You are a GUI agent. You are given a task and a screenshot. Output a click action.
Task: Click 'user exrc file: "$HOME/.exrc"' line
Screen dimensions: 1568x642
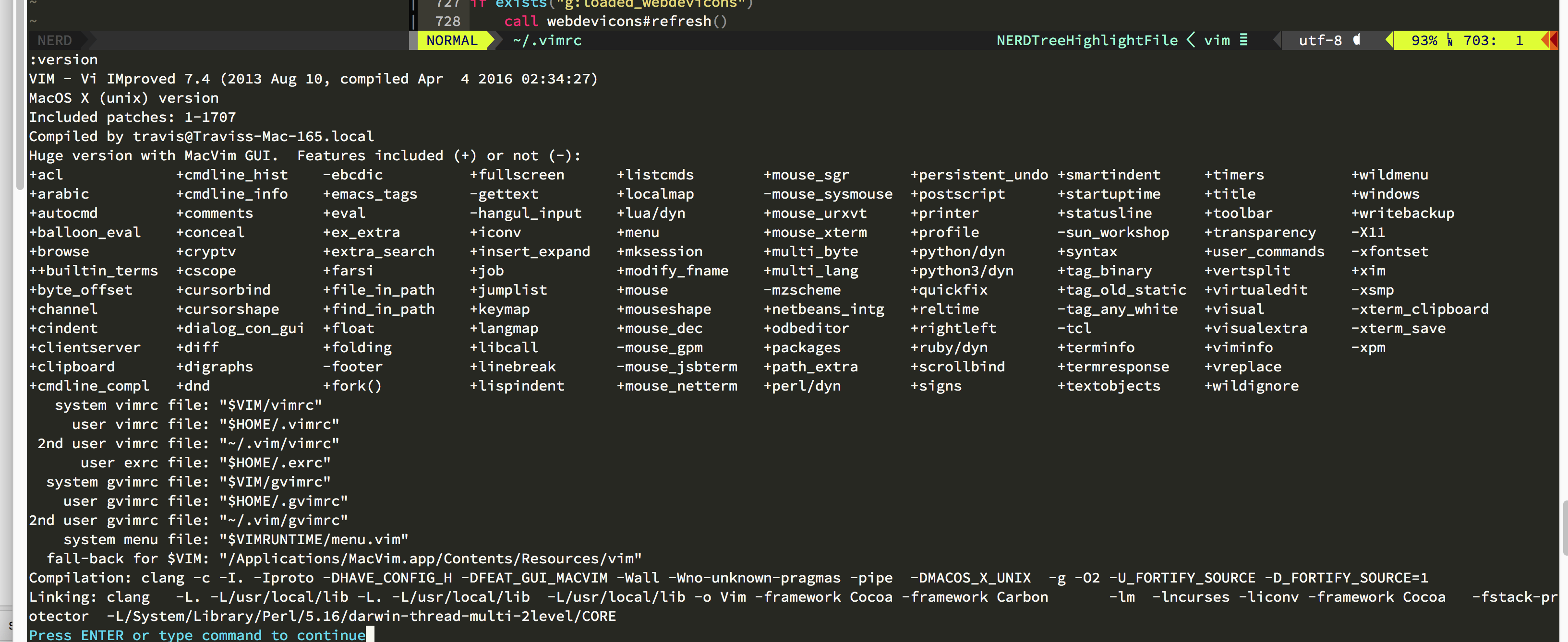pyautogui.click(x=206, y=463)
